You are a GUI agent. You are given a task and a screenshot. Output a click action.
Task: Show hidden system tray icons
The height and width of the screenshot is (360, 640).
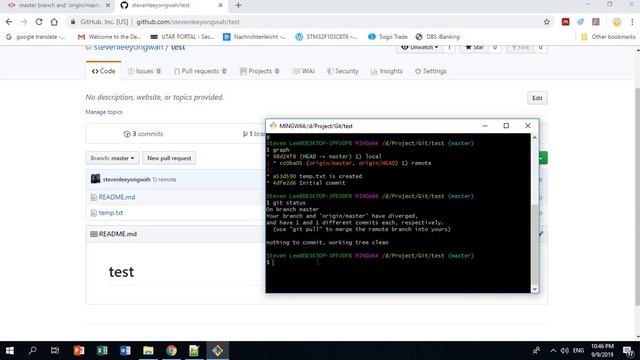[x=553, y=351]
